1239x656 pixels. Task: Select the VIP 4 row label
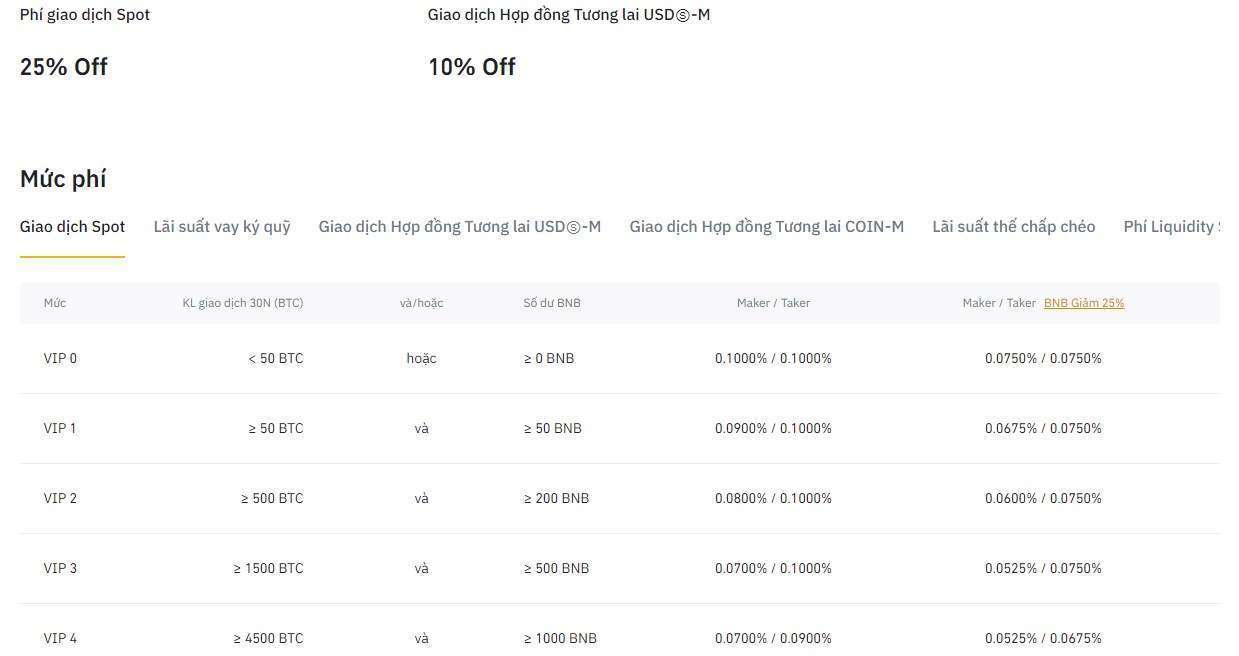coord(60,638)
